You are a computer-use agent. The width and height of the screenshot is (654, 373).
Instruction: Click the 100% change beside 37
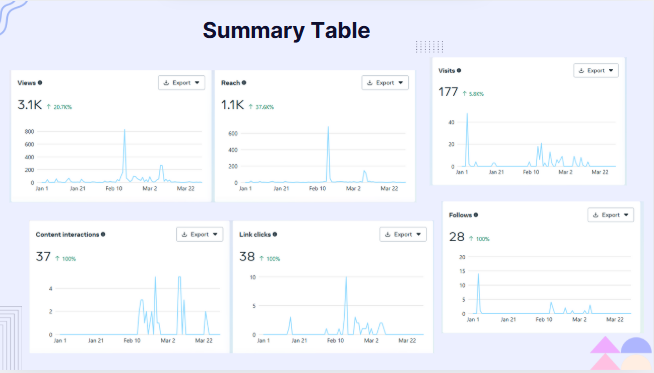tap(65, 259)
